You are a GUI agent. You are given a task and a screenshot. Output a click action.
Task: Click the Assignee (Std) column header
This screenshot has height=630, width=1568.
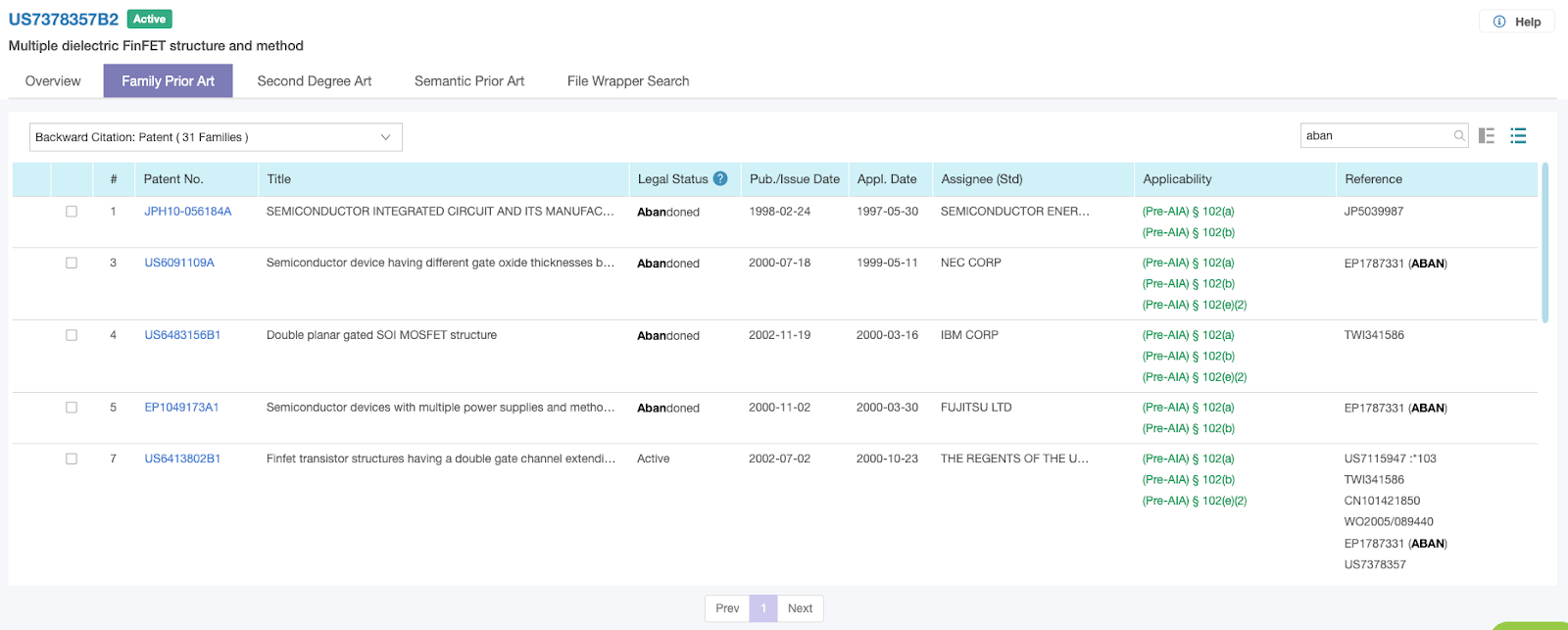[982, 179]
